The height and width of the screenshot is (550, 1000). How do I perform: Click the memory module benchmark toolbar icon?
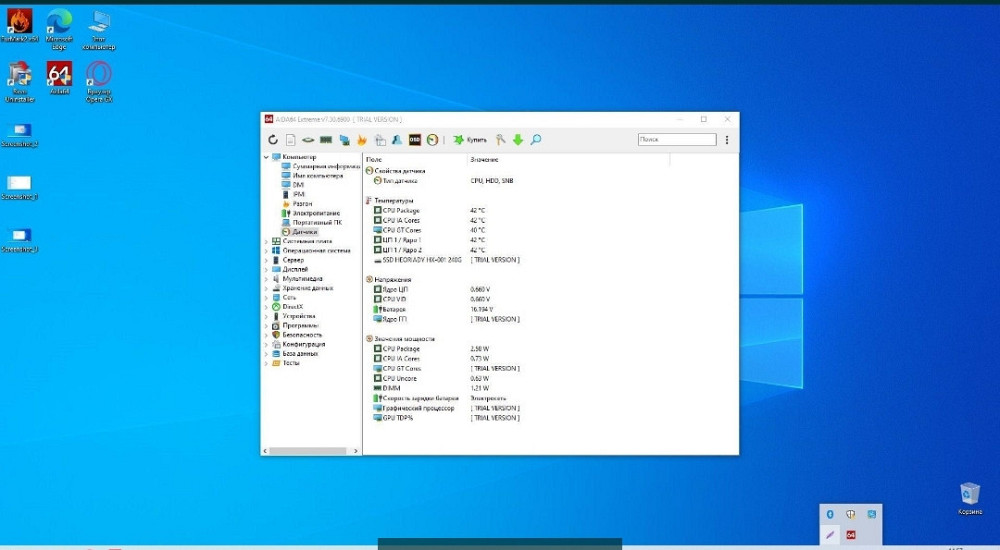tap(325, 140)
